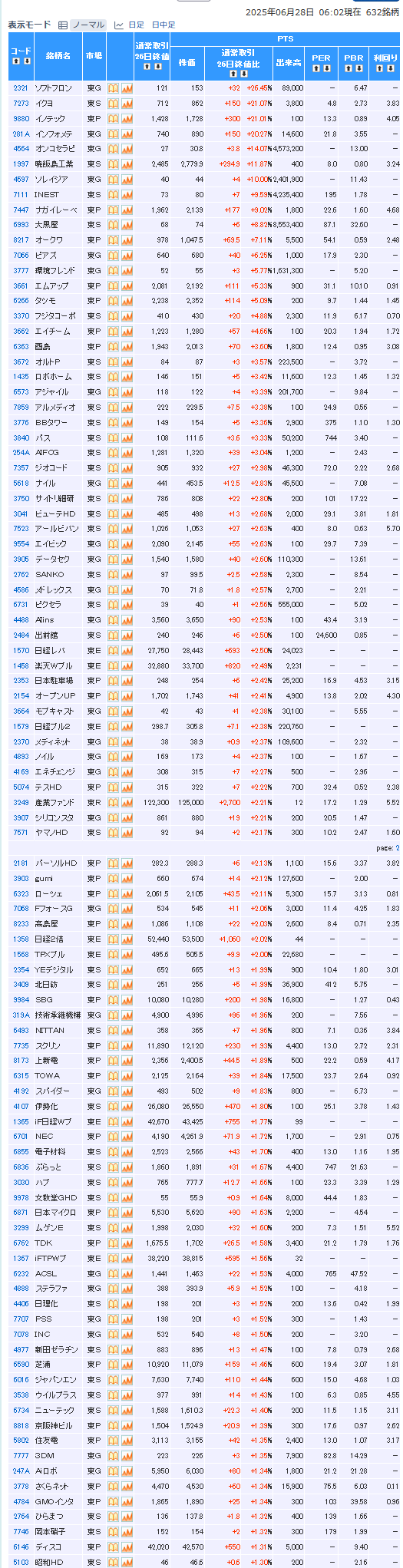Open chart icon for INEST row
403x1568 pixels.
(x=127, y=194)
